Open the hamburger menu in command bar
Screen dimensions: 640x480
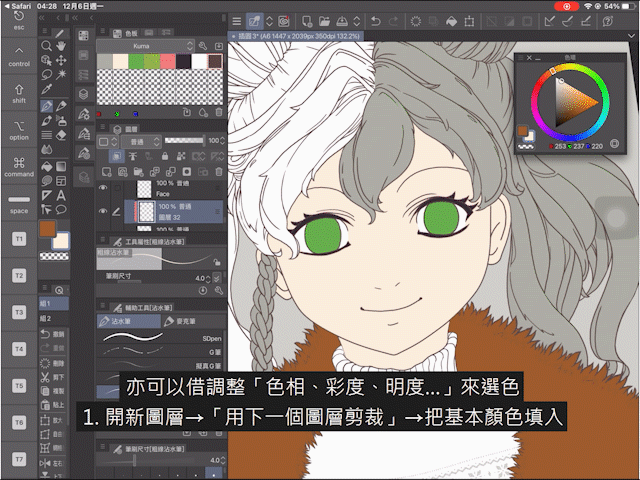pos(237,21)
